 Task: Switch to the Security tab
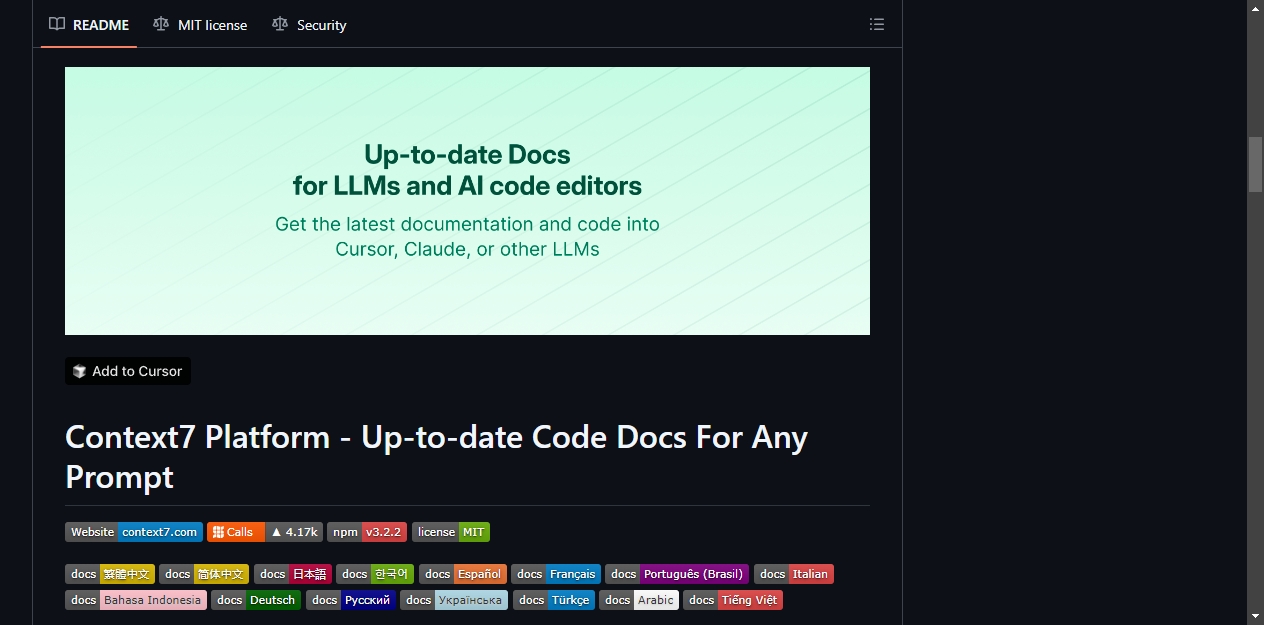point(309,25)
